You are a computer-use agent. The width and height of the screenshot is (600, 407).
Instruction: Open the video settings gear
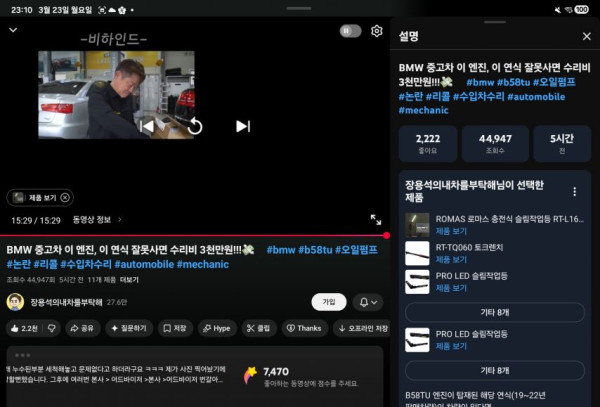pyautogui.click(x=377, y=31)
